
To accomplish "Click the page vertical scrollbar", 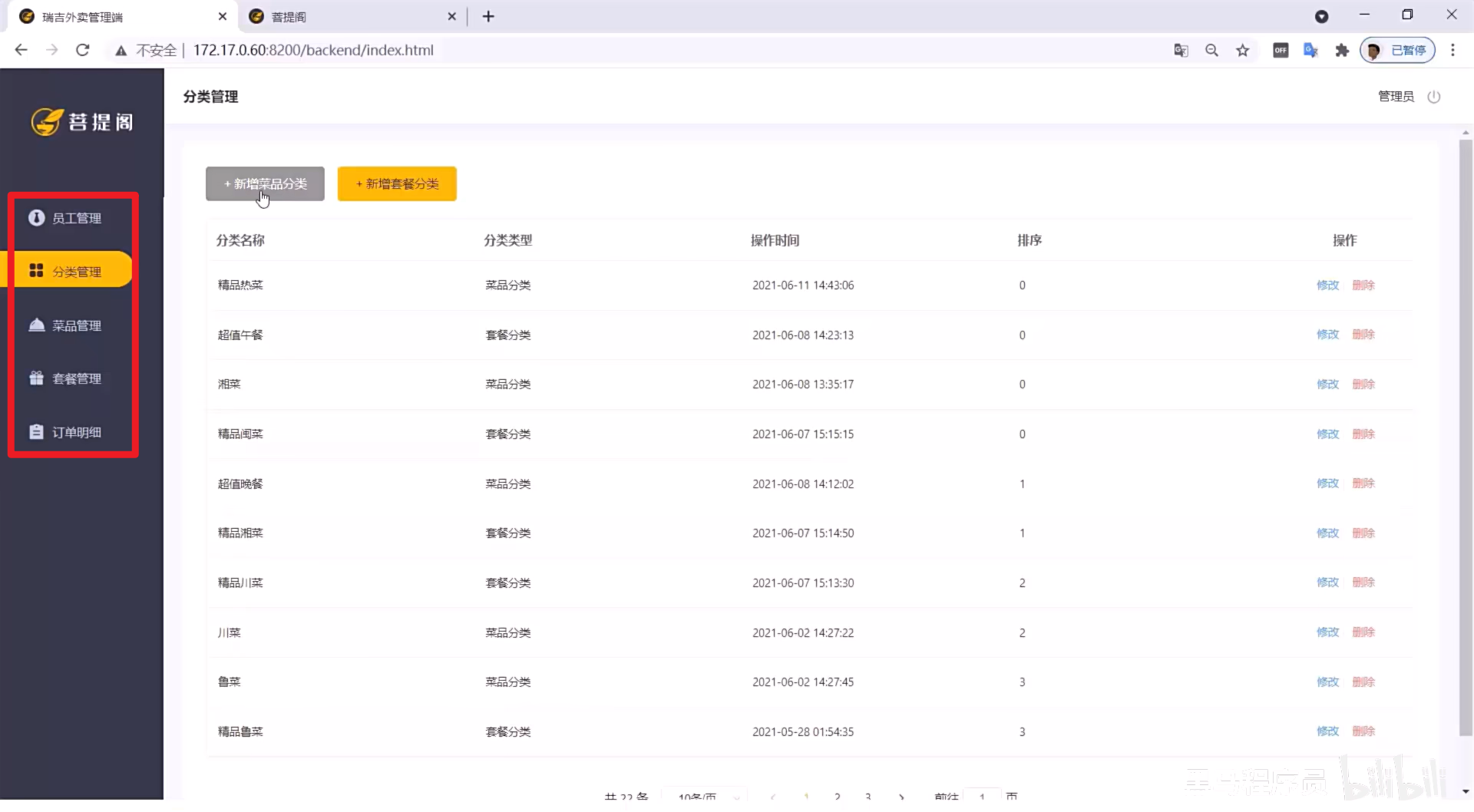I will pos(1466,437).
